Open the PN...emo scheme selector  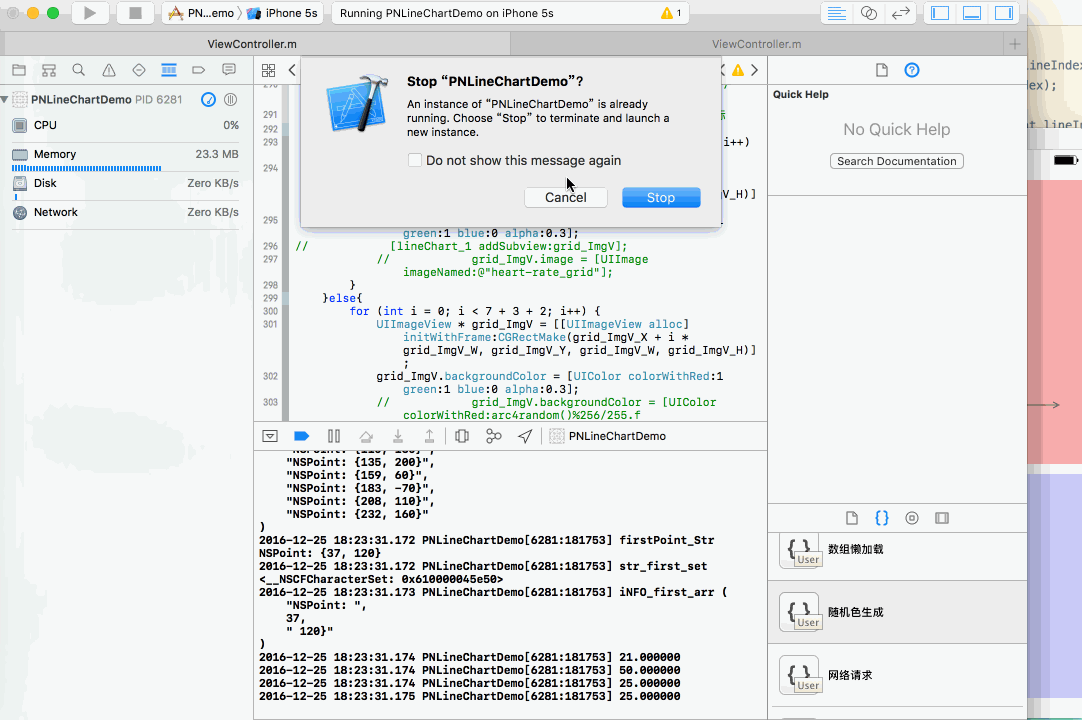[201, 13]
